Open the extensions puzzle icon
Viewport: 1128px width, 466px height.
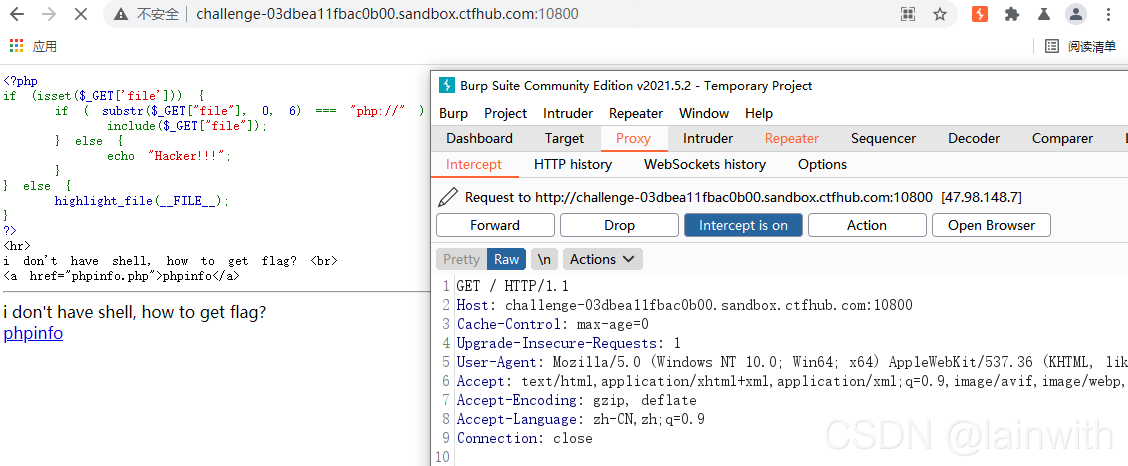pyautogui.click(x=1012, y=14)
